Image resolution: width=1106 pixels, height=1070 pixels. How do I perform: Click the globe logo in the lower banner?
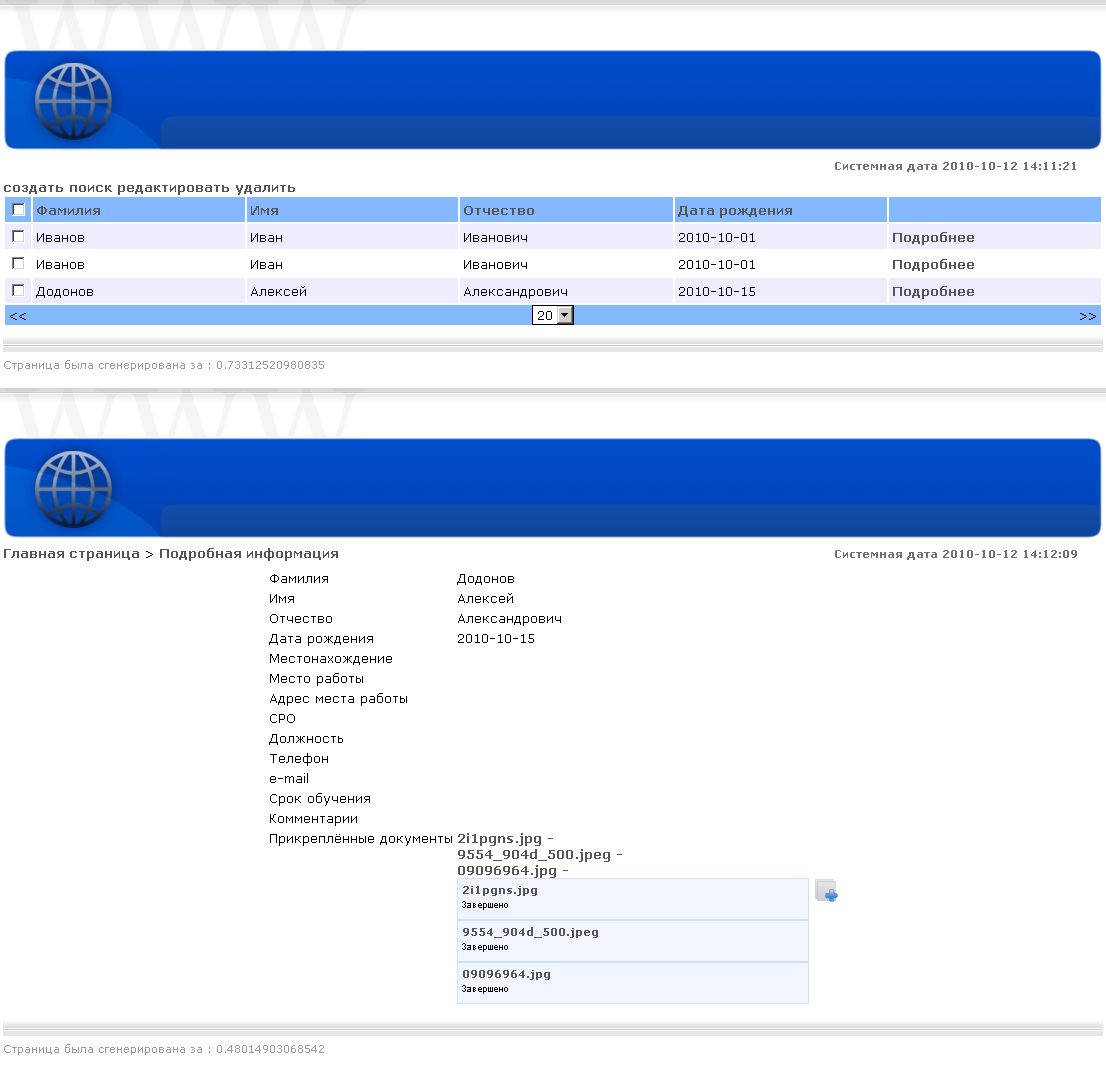73,489
